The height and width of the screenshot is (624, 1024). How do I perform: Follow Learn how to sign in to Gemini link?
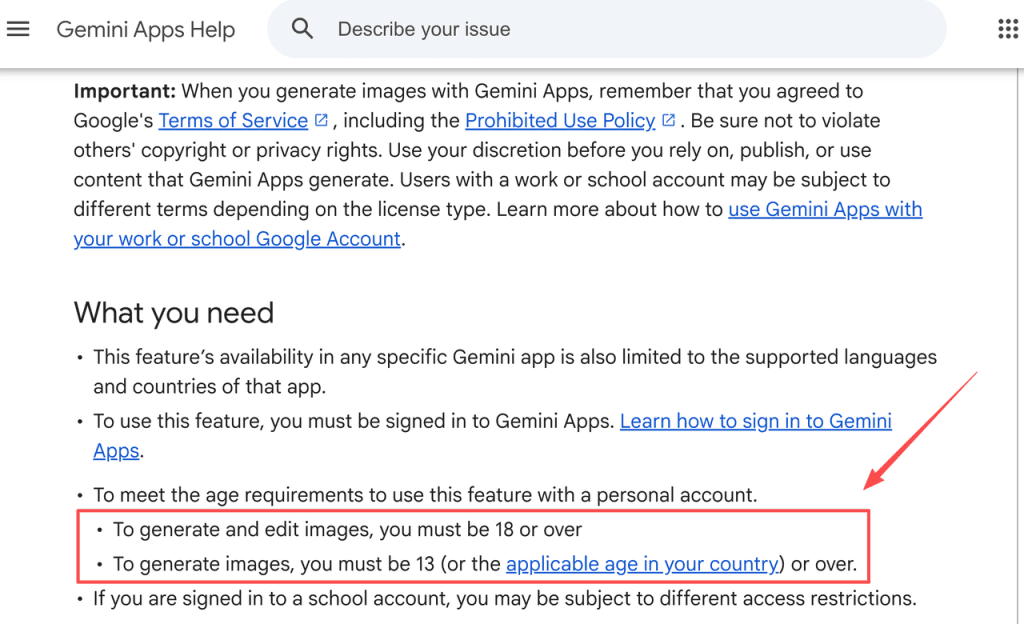point(756,422)
